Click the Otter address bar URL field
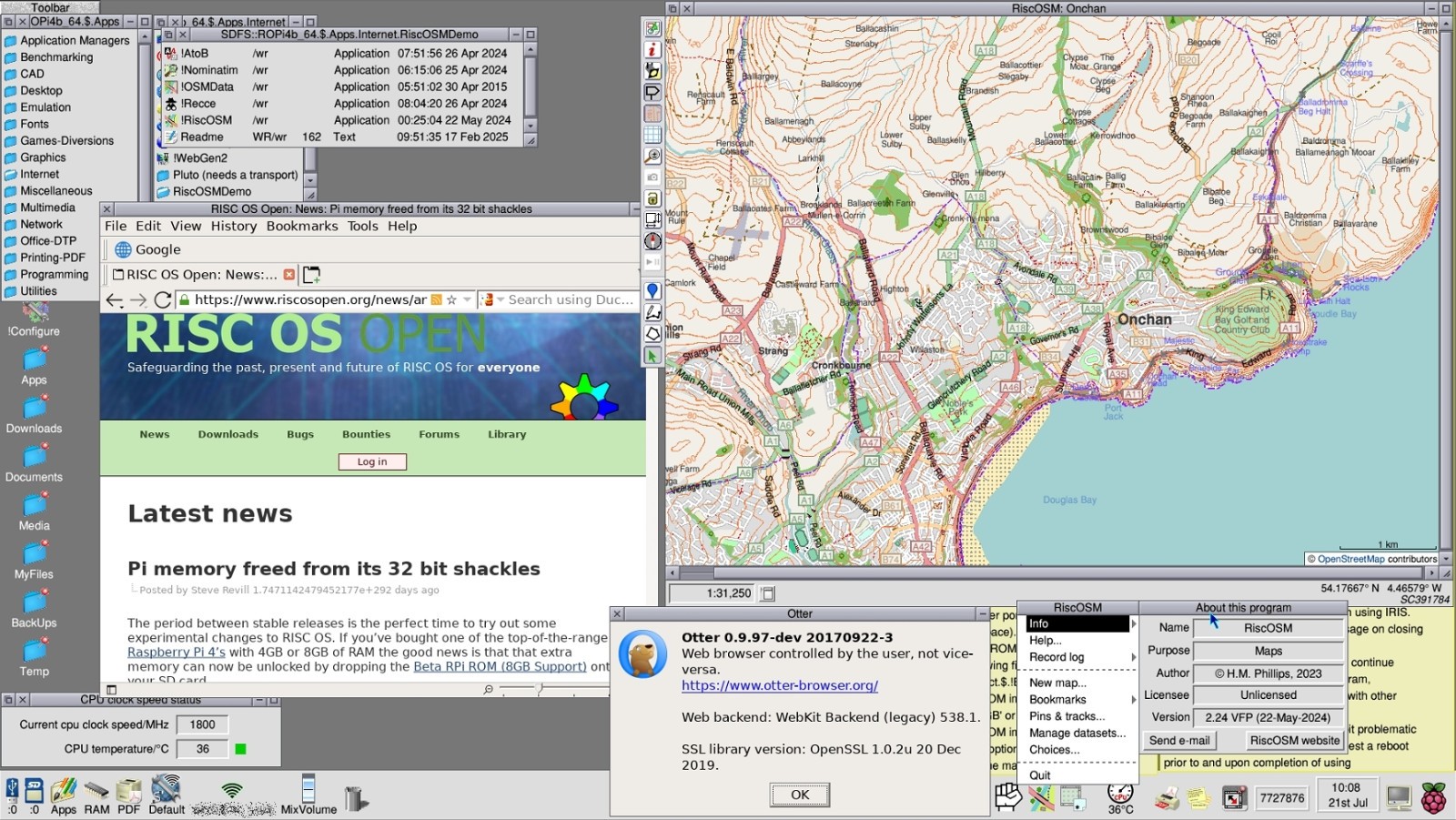The width and height of the screenshot is (1456, 820). pos(310,299)
